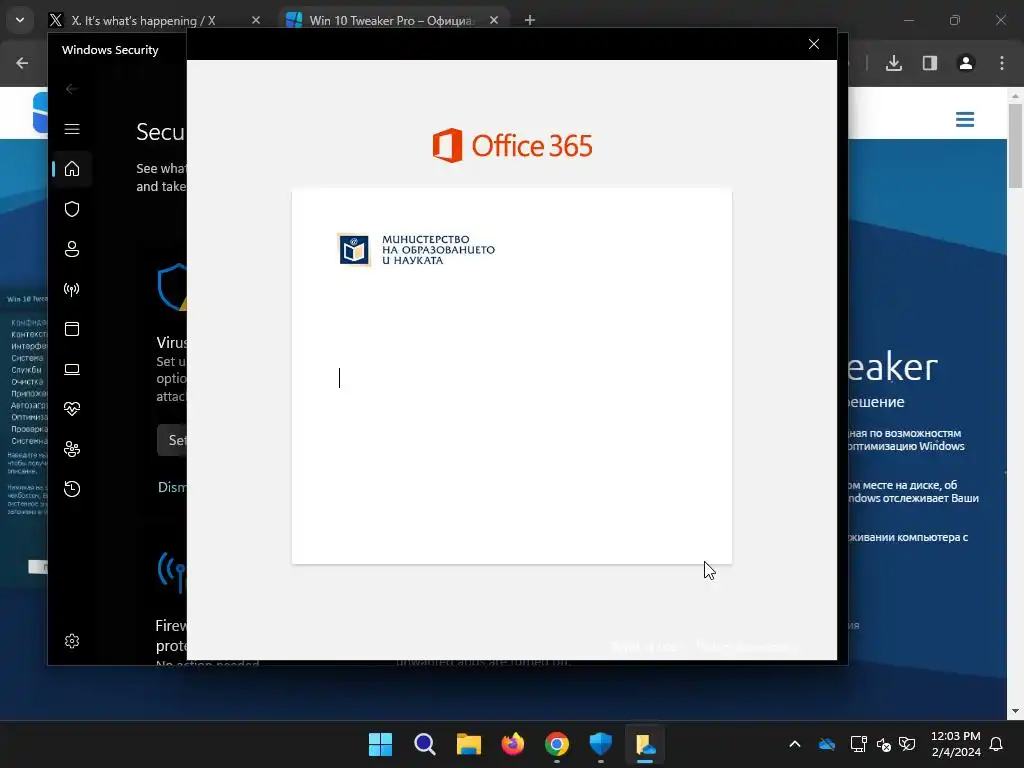Click the browser page vertical scrollbar
1024x768 pixels.
click(x=1015, y=146)
